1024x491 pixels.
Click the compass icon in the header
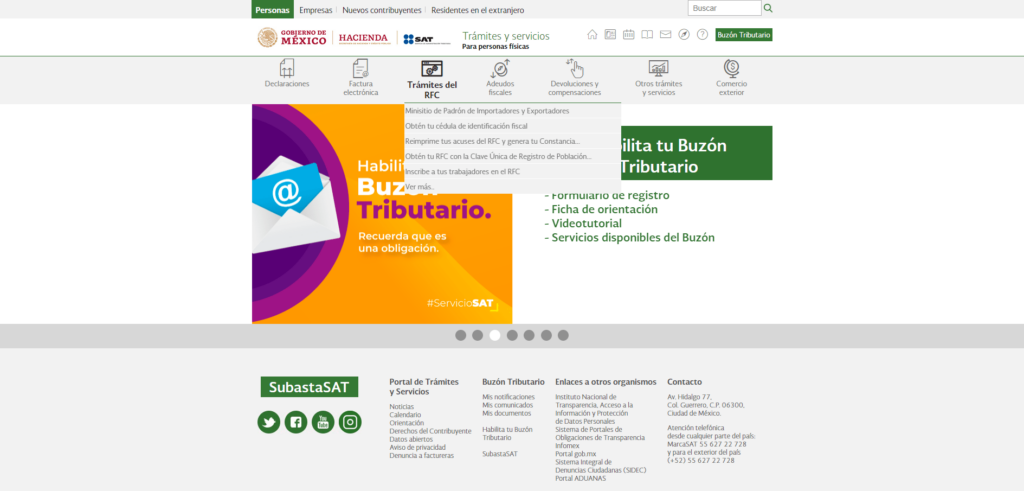[x=684, y=35]
